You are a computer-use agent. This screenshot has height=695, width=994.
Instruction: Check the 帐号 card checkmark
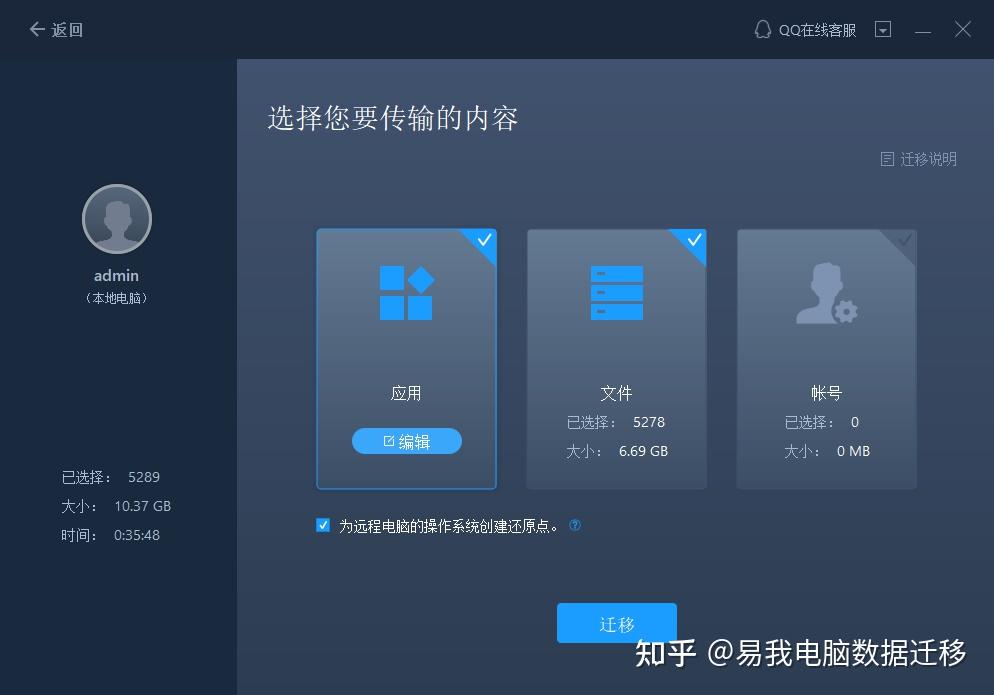point(905,240)
